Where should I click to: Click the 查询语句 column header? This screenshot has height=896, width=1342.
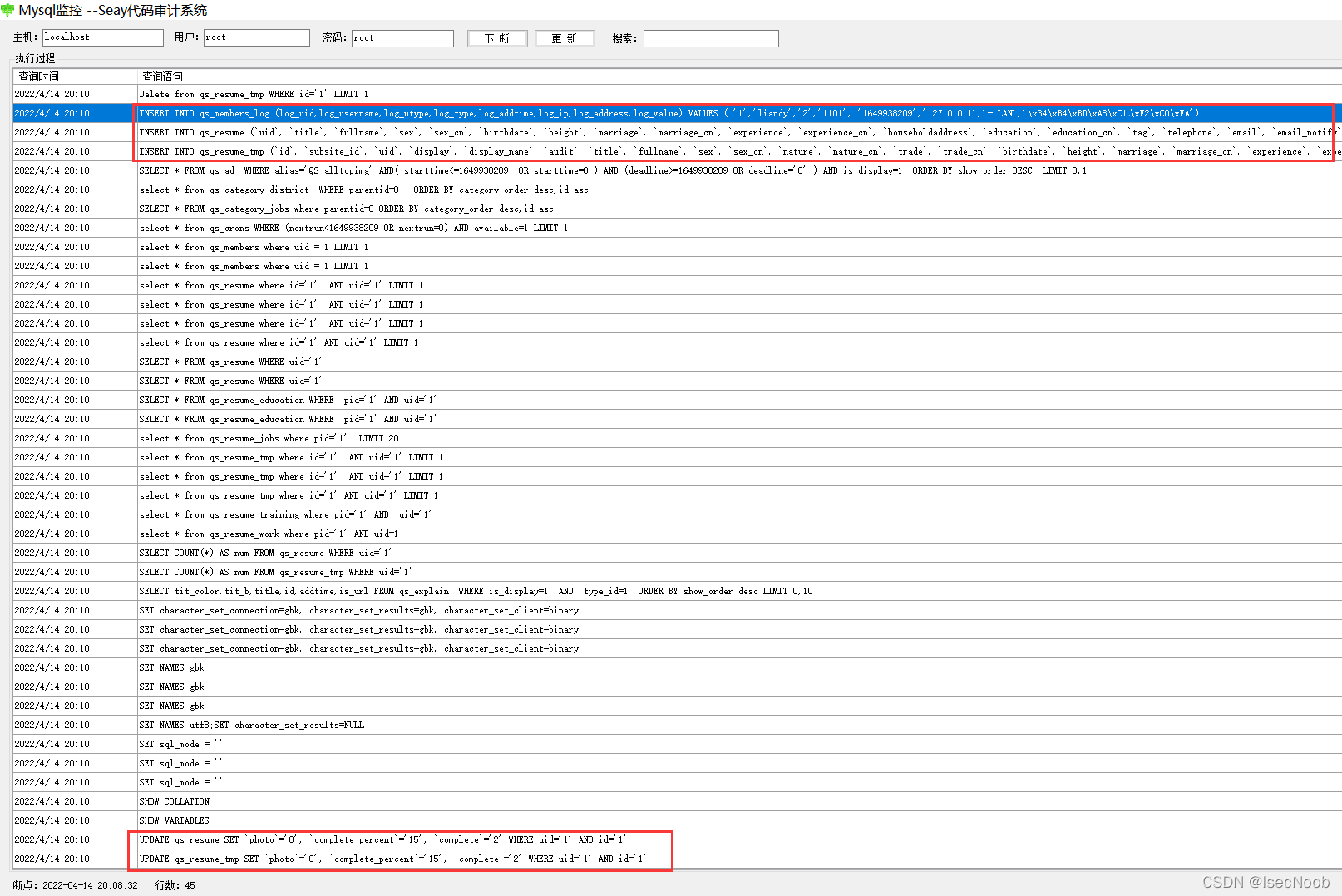click(x=739, y=76)
